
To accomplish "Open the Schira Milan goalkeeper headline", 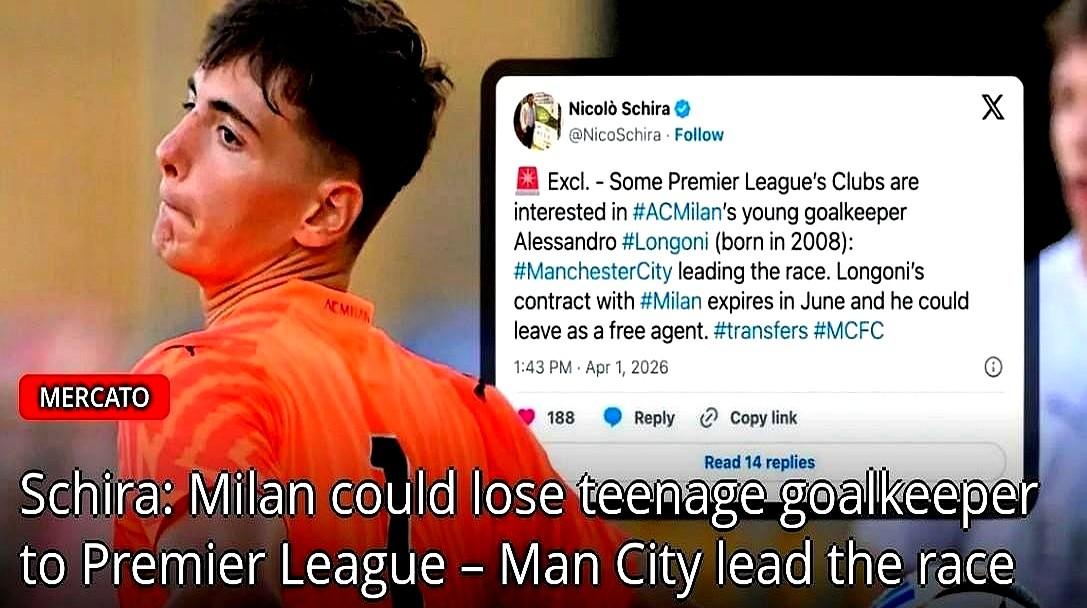I will (527, 530).
